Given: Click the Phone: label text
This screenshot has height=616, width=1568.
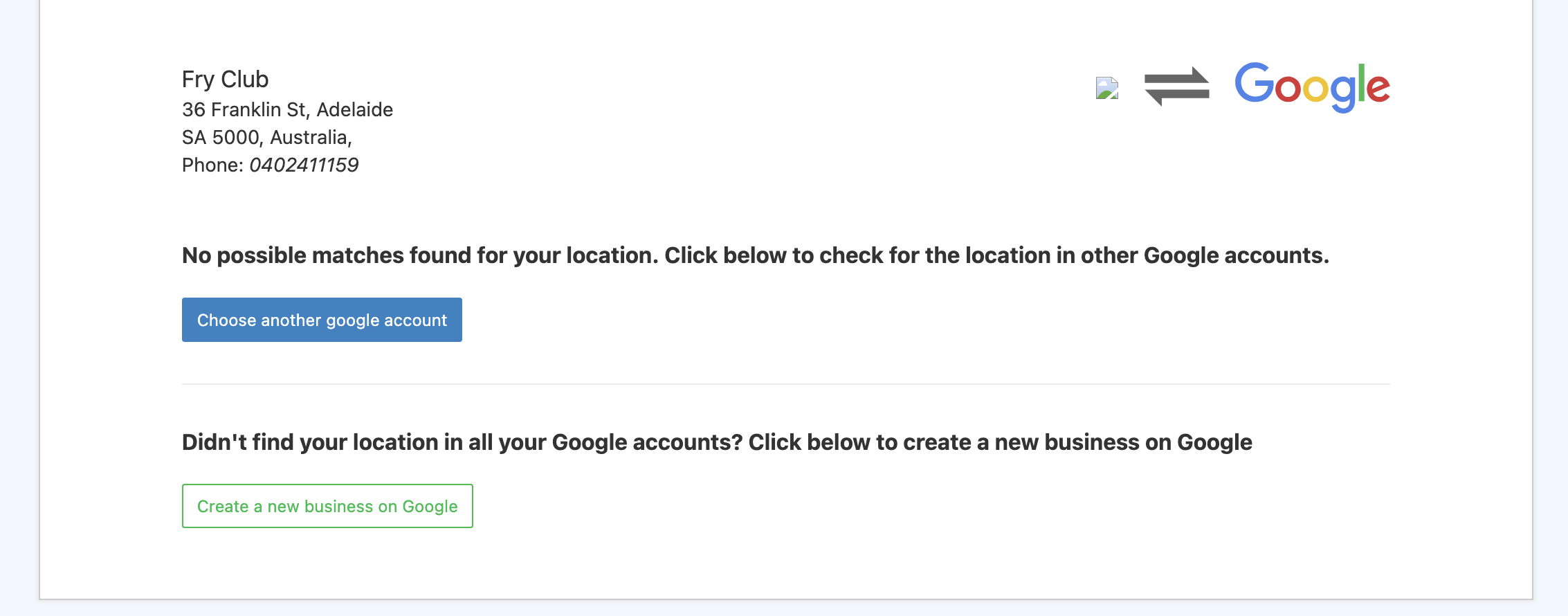Looking at the screenshot, I should (212, 165).
